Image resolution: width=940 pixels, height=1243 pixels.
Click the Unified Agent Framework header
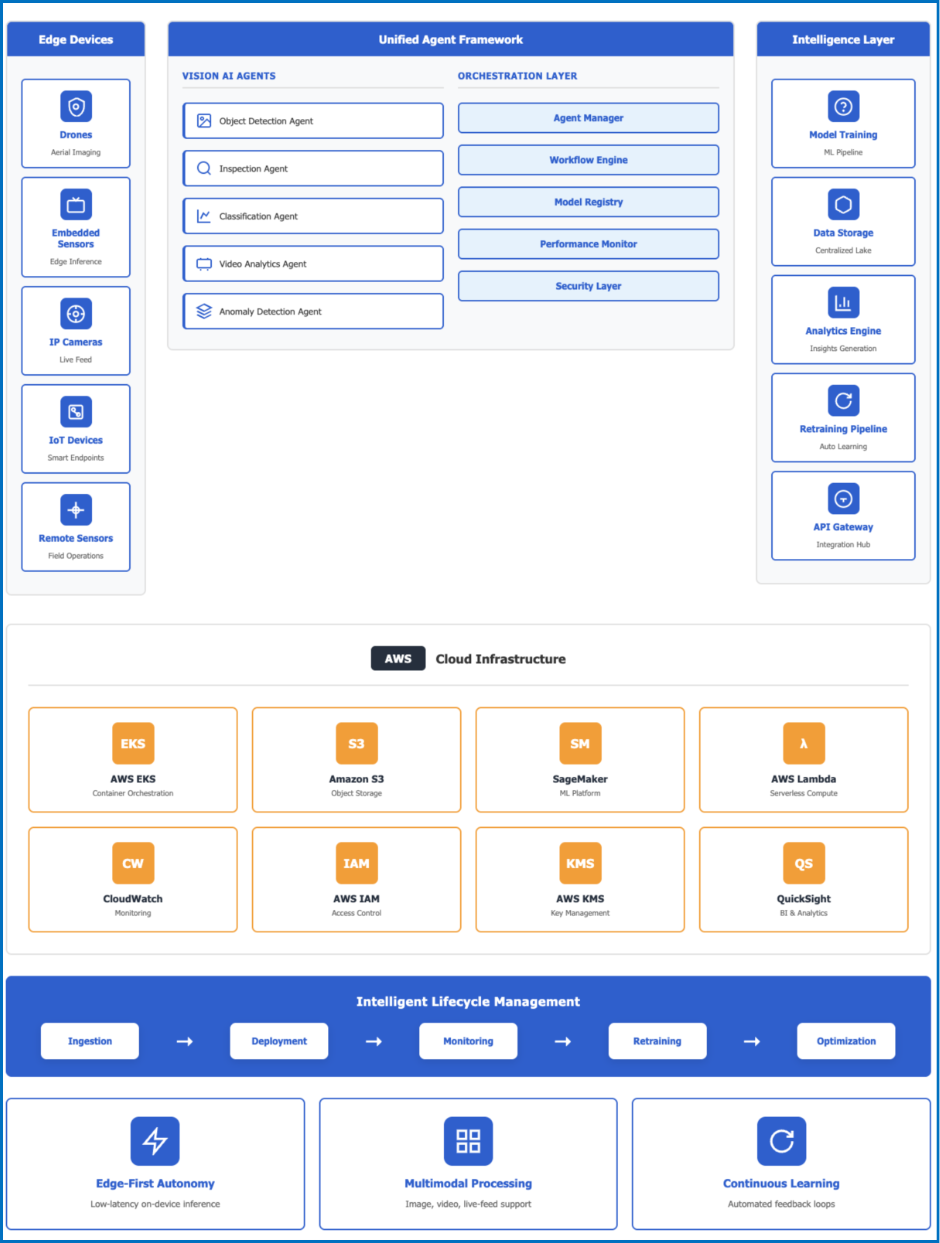450,40
